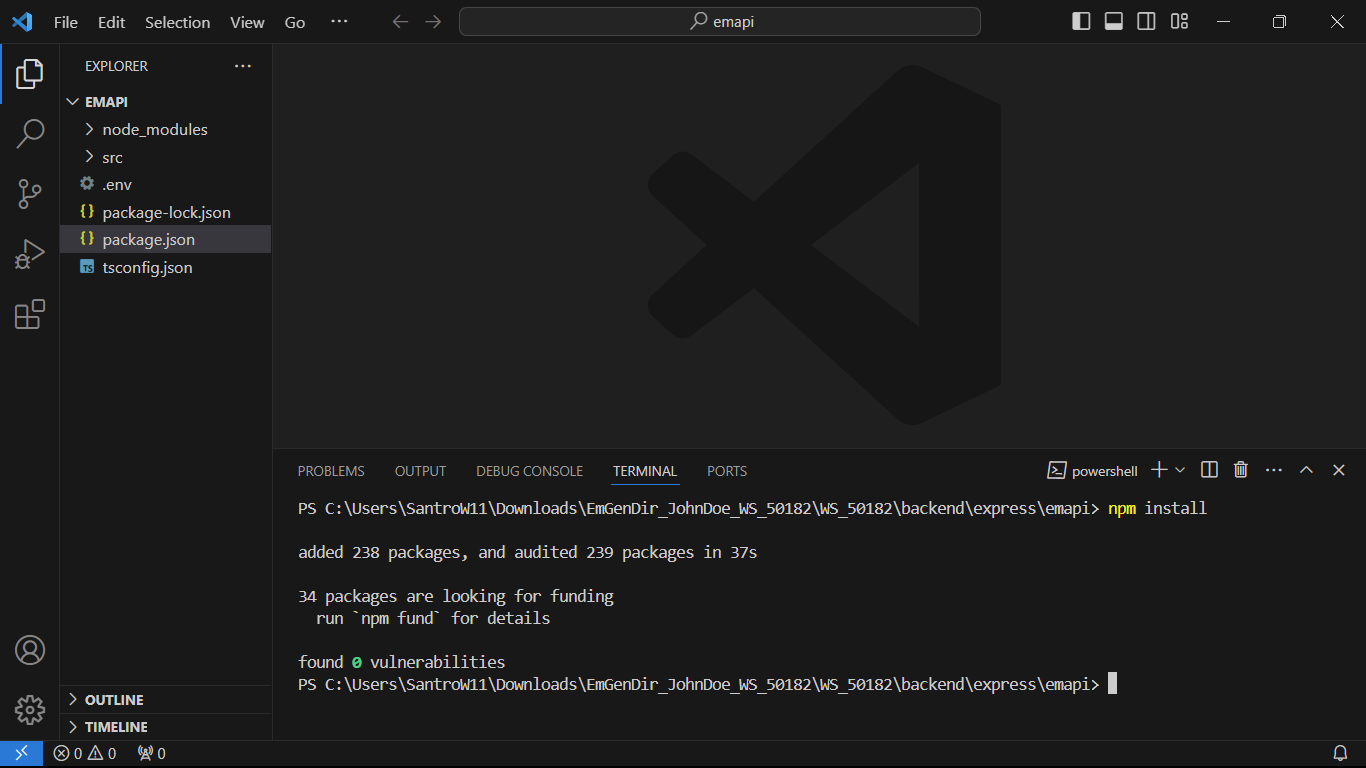This screenshot has width=1366, height=768.
Task: Switch to the PROBLEMS tab
Action: [x=331, y=471]
